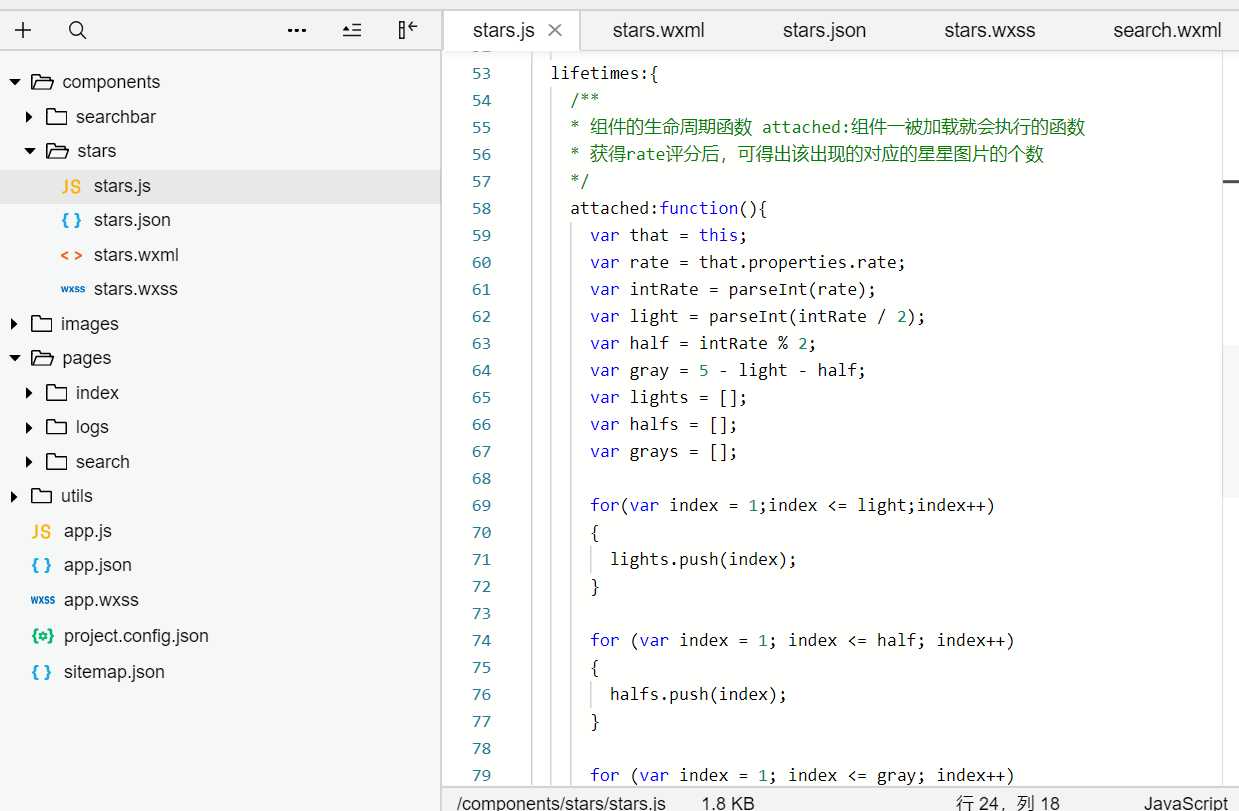This screenshot has width=1239, height=811.
Task: Click the wxss icon of app.wxss
Action: pos(42,600)
